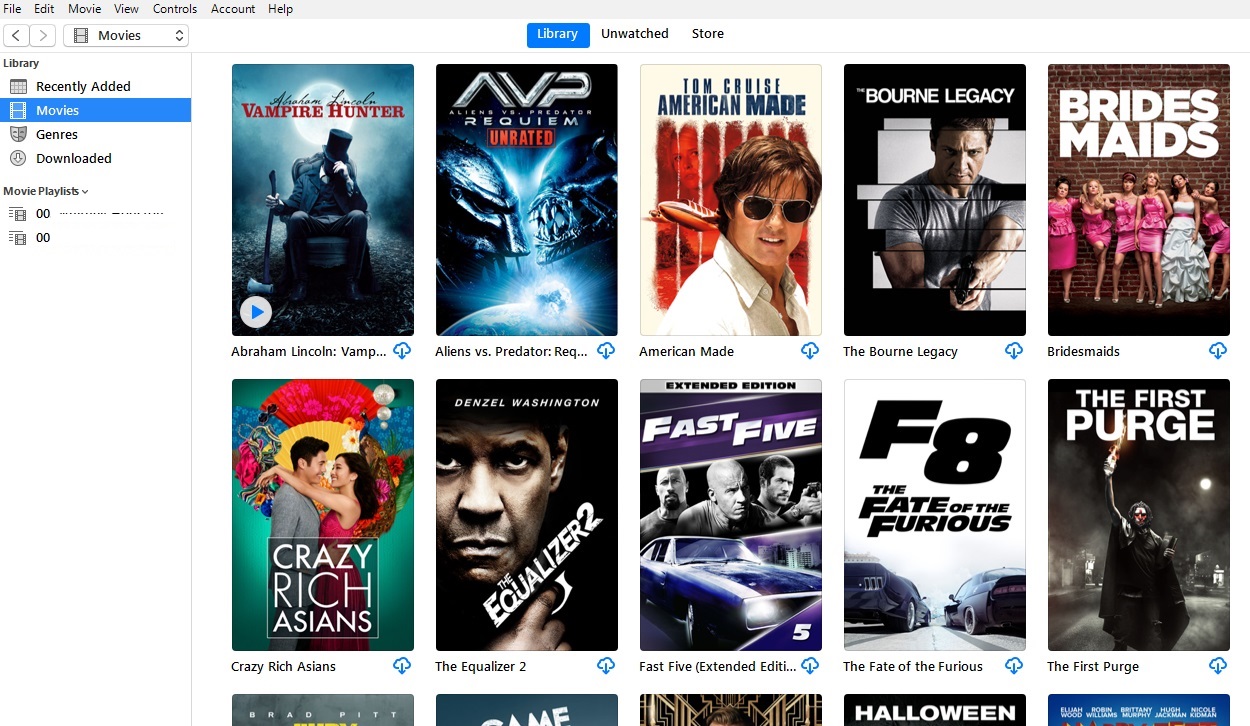Open the Edit menu
1250x726 pixels.
44,8
